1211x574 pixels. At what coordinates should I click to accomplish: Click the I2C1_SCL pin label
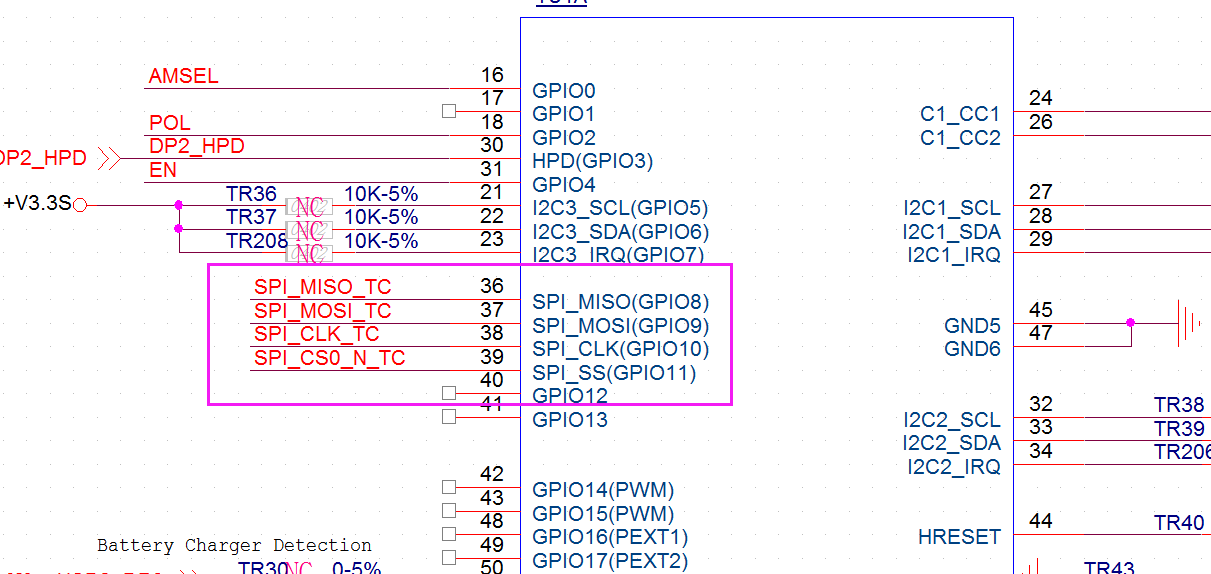[x=951, y=208]
